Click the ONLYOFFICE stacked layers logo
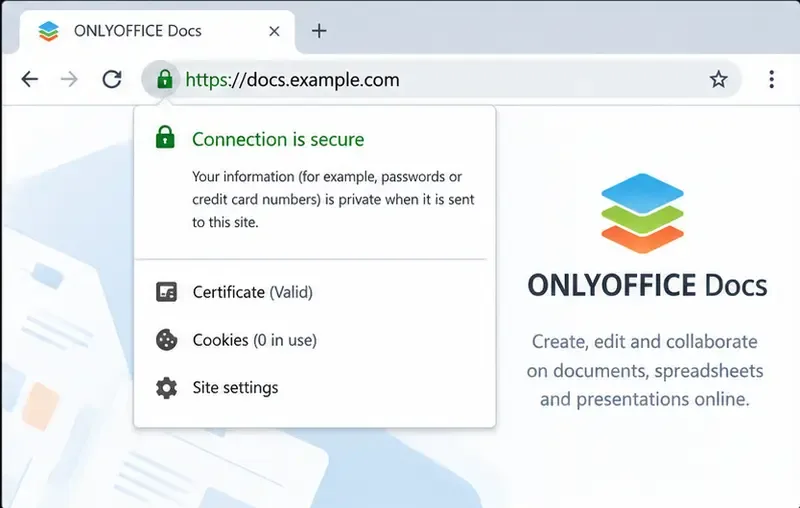Image resolution: width=800 pixels, height=508 pixels. coord(642,213)
